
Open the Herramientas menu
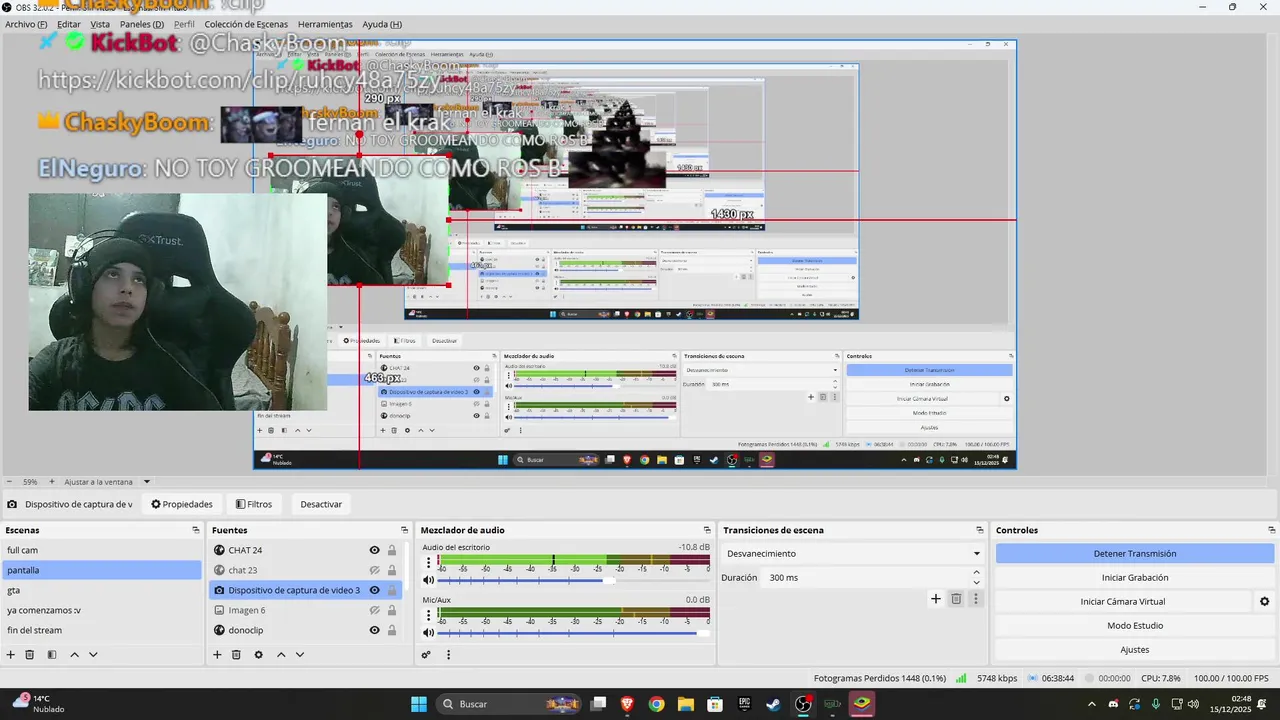click(x=325, y=24)
